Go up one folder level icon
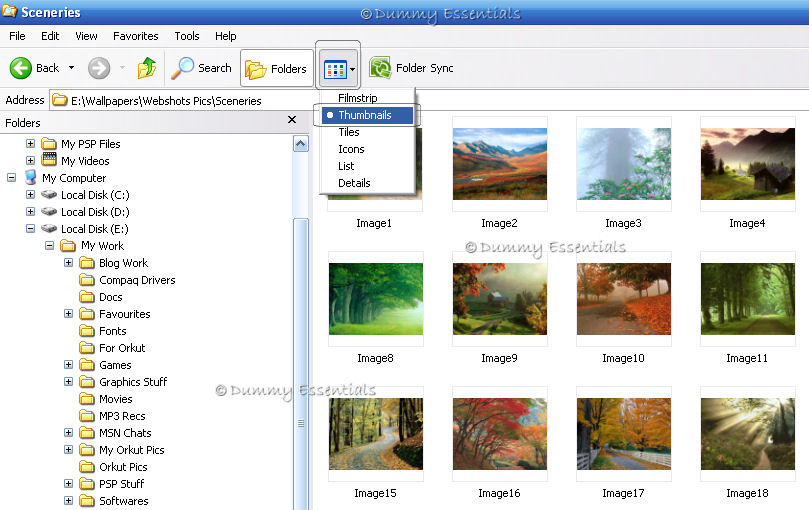This screenshot has height=510, width=809. point(147,68)
